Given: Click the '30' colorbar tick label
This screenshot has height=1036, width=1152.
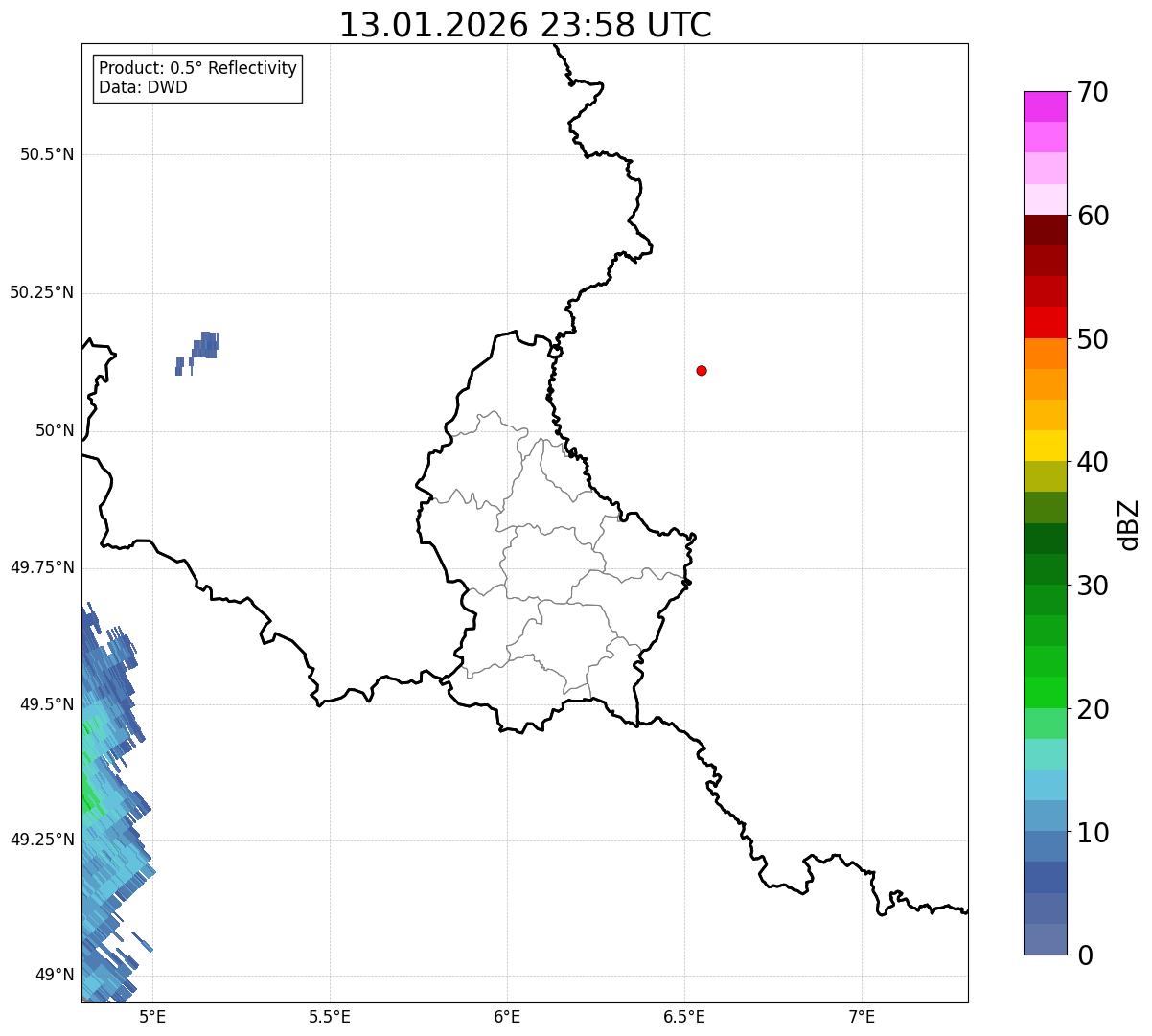Looking at the screenshot, I should click(1094, 586).
